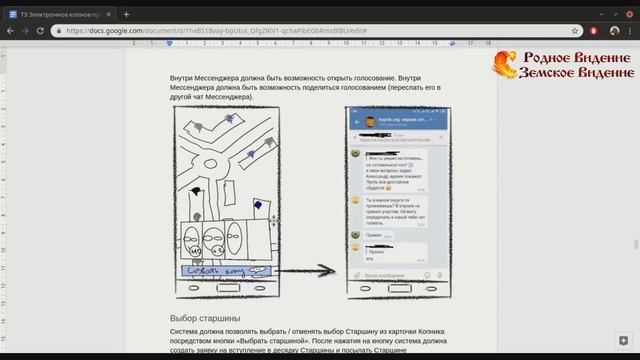Open the Explore button at bottom right
The height and width of the screenshot is (360, 640).
[x=623, y=340]
